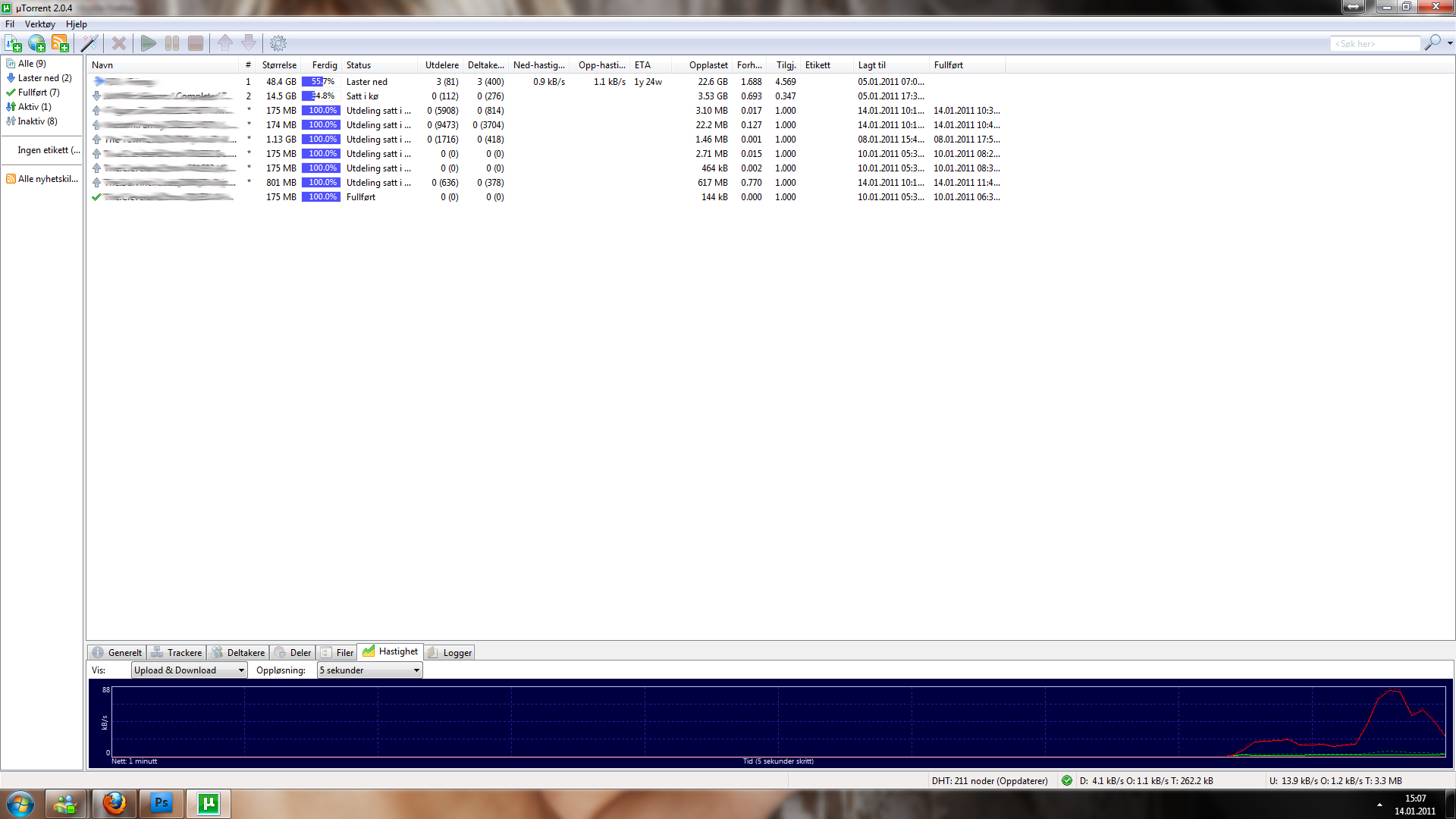Open the Verktøy menu
Screen dimensions: 1456x819
(x=40, y=24)
